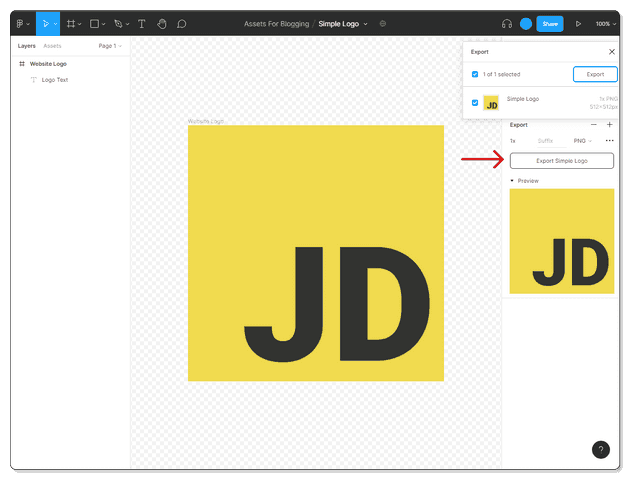Change the 1x export scale
This screenshot has width=630, height=480.
point(513,141)
